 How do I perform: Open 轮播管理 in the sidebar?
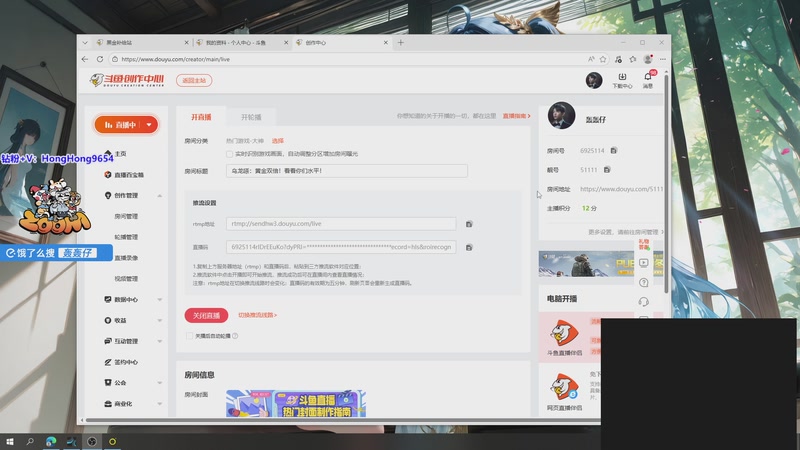point(126,237)
